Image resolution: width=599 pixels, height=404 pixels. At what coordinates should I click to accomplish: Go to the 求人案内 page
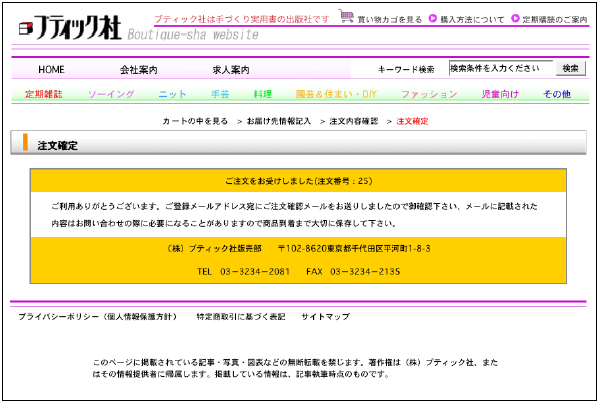pyautogui.click(x=231, y=70)
